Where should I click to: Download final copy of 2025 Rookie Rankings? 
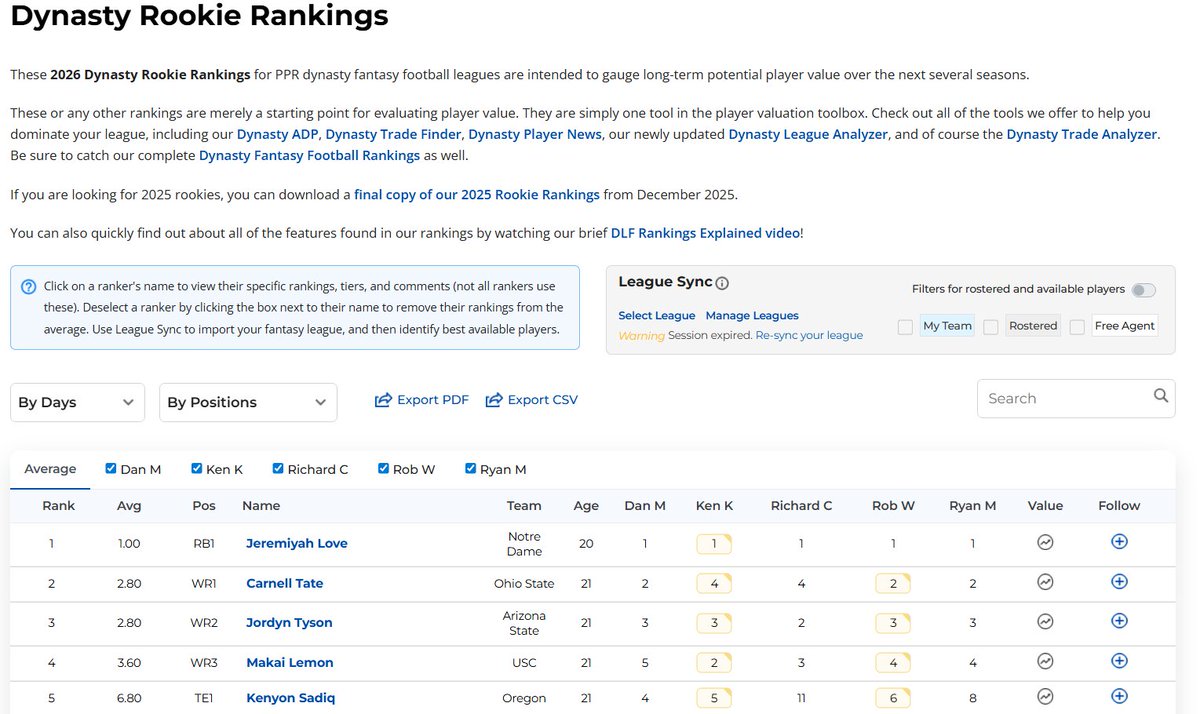(477, 195)
